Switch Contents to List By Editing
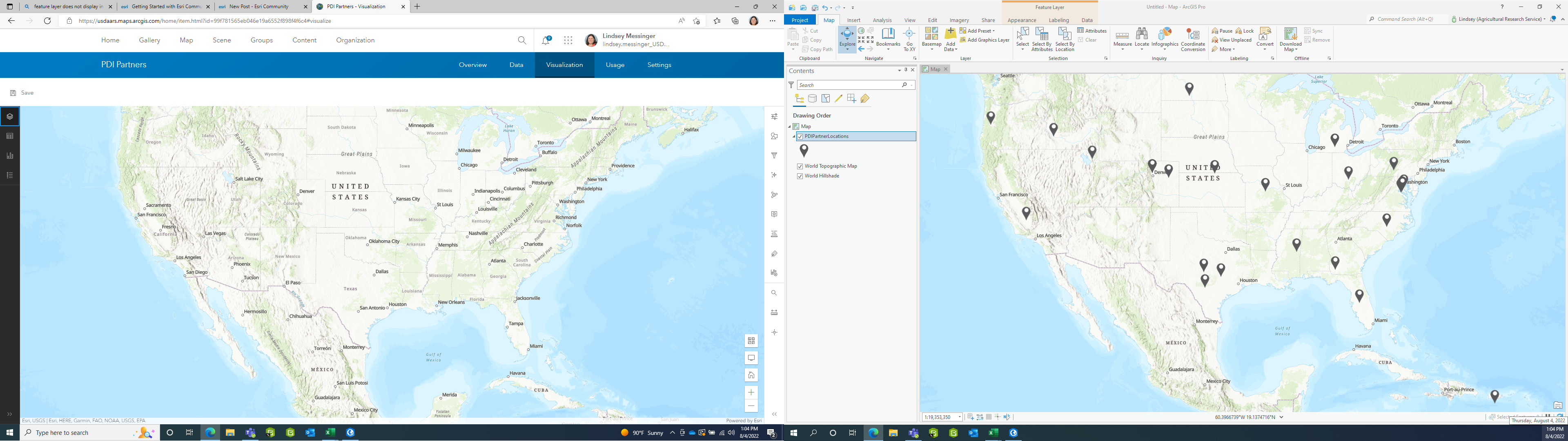The width and height of the screenshot is (1568, 441). coord(838,99)
